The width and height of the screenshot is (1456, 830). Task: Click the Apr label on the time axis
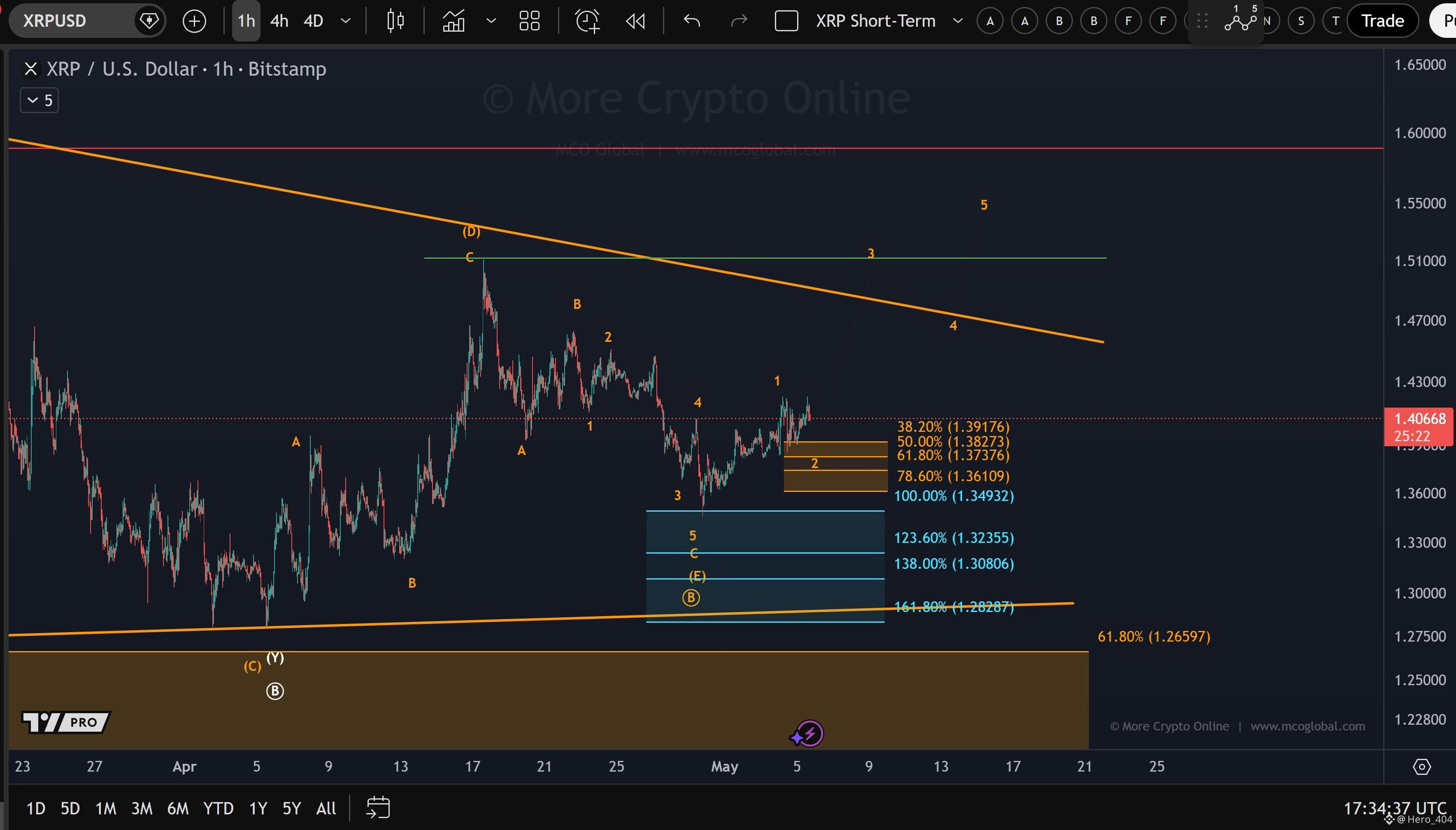tap(184, 767)
